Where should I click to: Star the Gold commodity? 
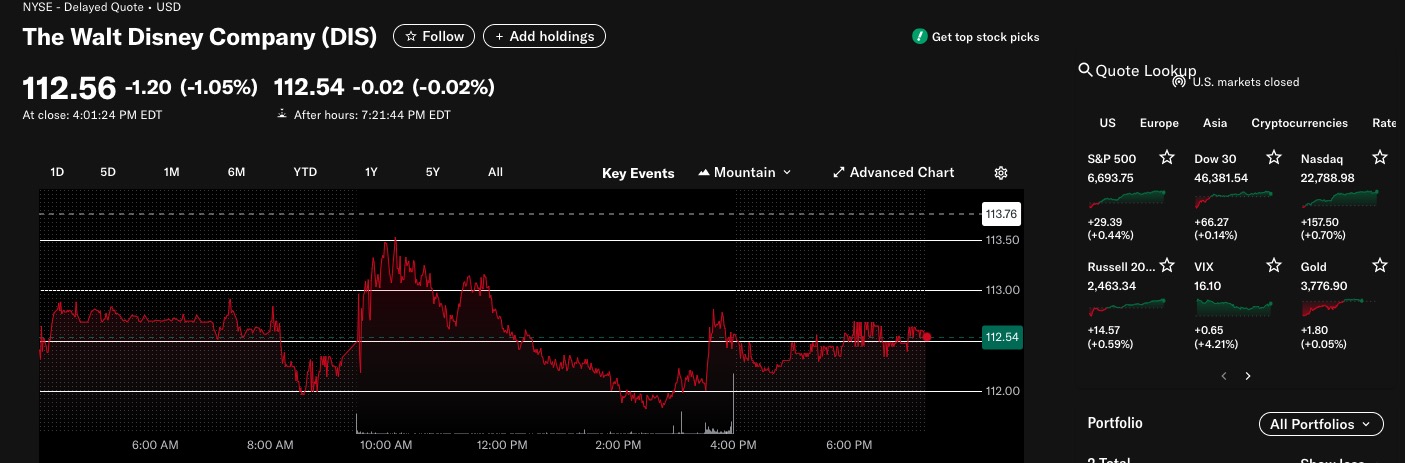[x=1380, y=266]
